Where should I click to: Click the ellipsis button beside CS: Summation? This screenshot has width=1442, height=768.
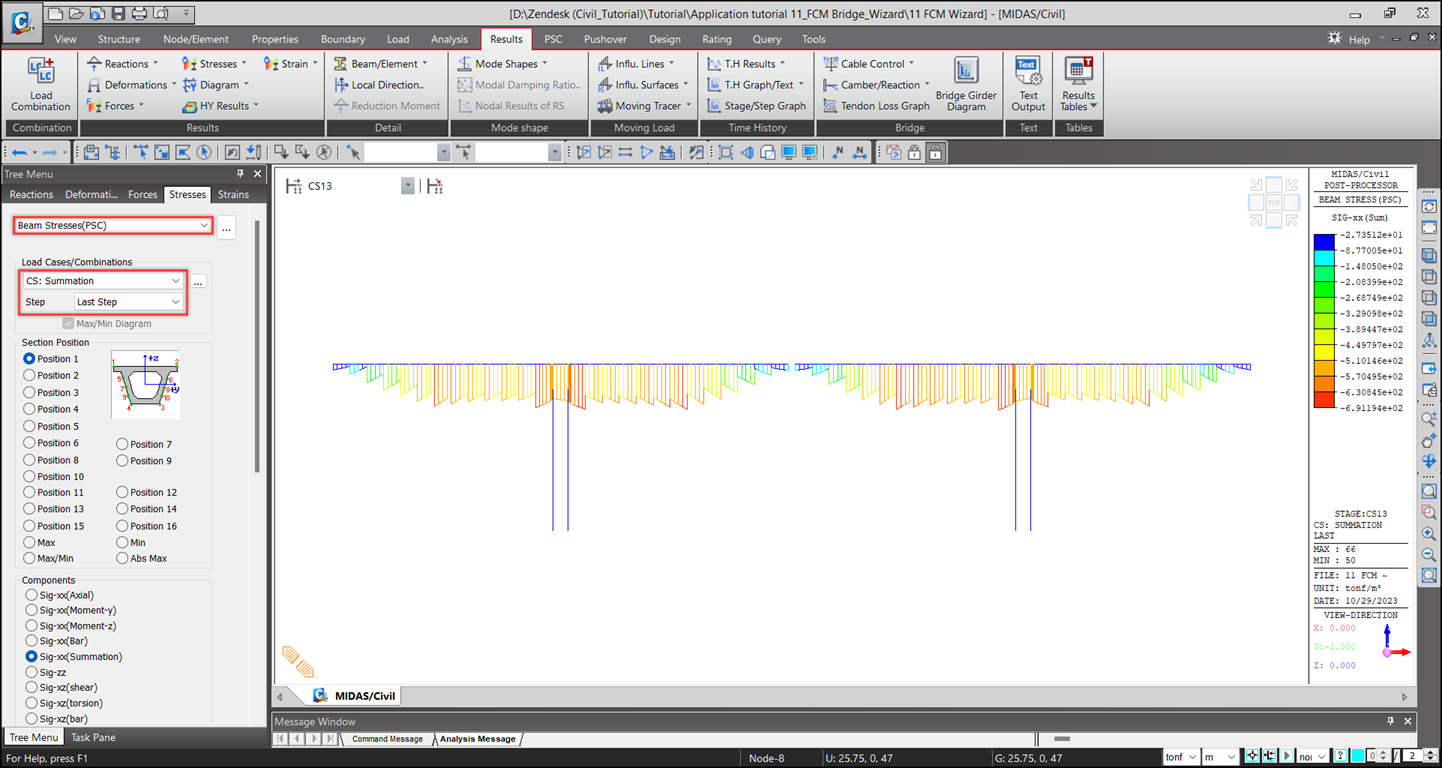pyautogui.click(x=198, y=282)
